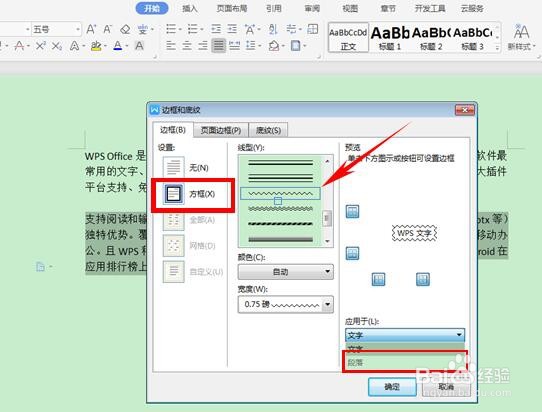Screen dimensions: 542x412
Task: Expand the styles gallery more arrow
Action: tap(498, 48)
